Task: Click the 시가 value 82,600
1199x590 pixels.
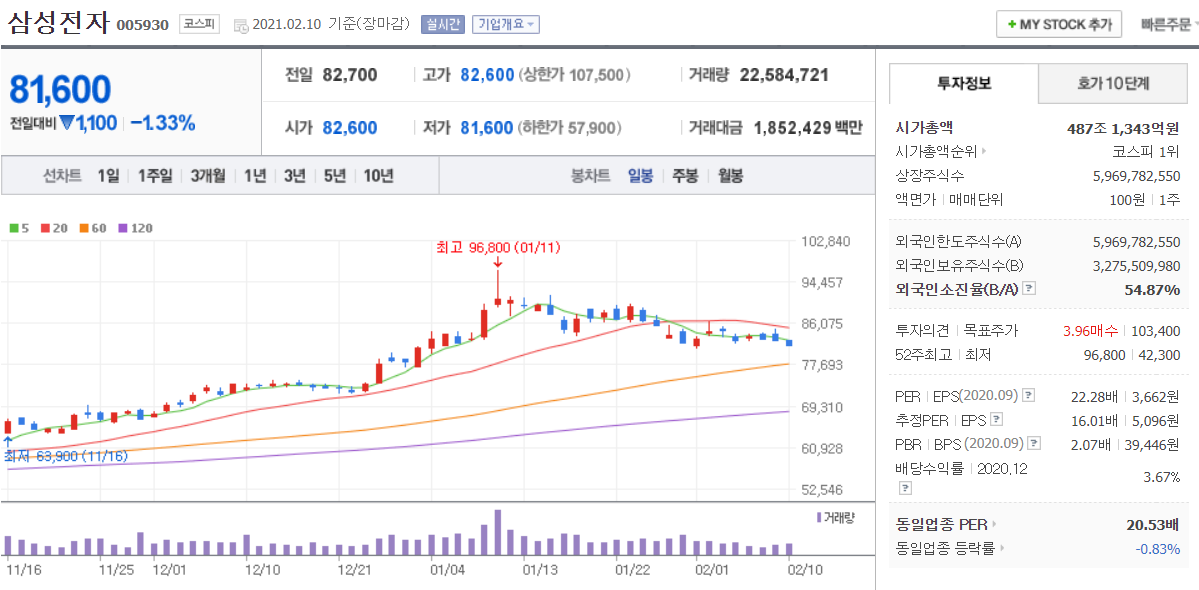Action: 350,128
